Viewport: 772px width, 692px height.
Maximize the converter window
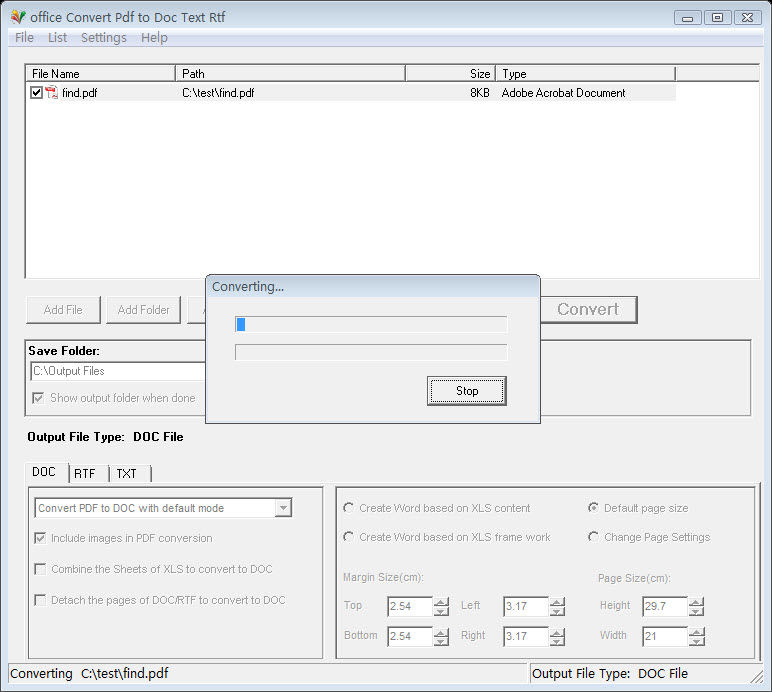click(x=717, y=18)
